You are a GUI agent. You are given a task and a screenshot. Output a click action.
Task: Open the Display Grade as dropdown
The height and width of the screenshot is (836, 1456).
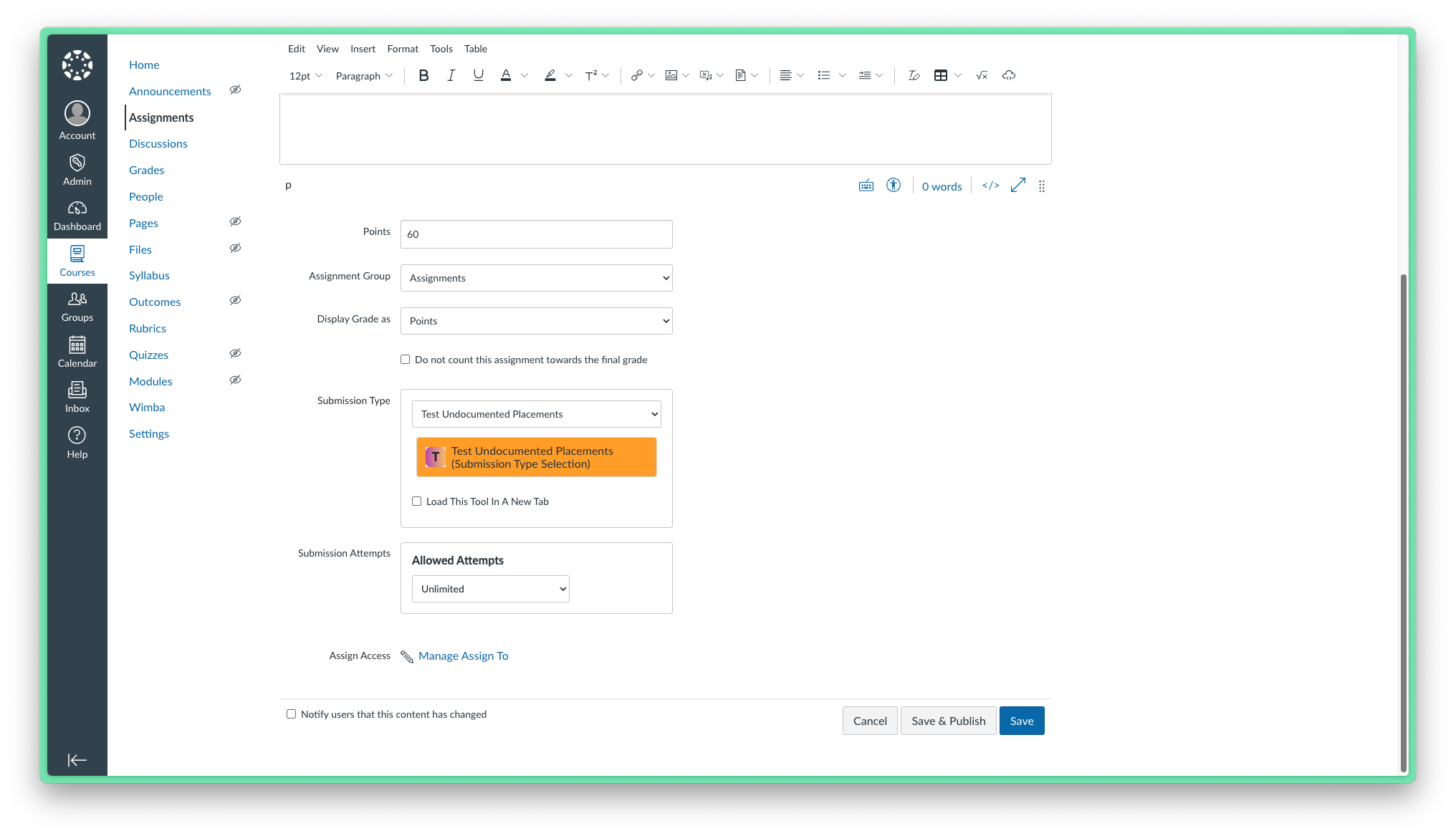(536, 321)
